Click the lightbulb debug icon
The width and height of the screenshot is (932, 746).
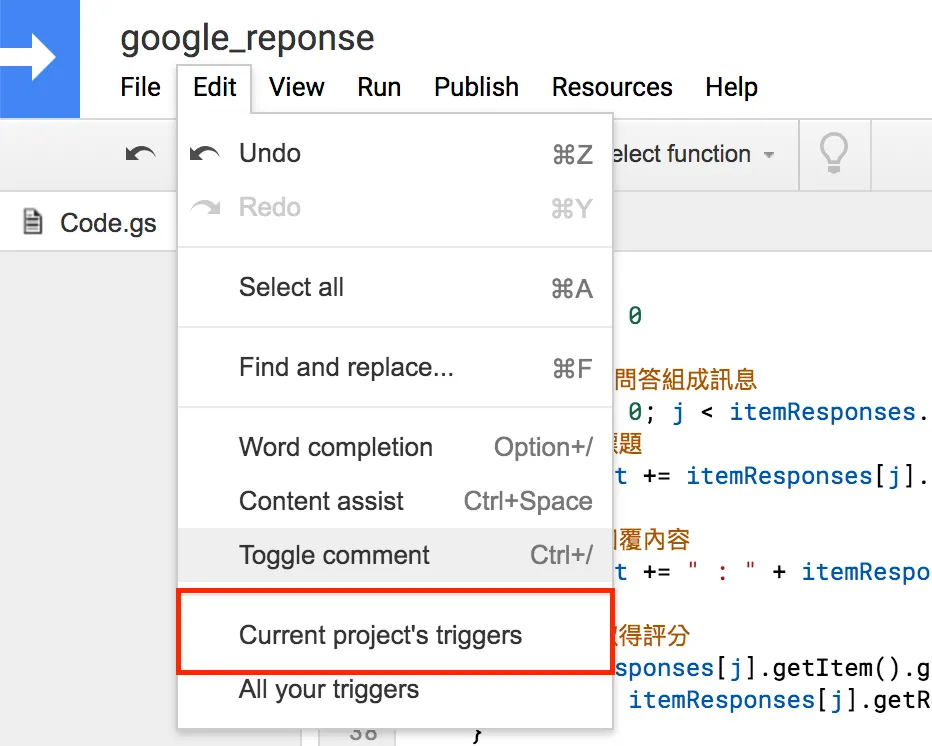(x=834, y=153)
